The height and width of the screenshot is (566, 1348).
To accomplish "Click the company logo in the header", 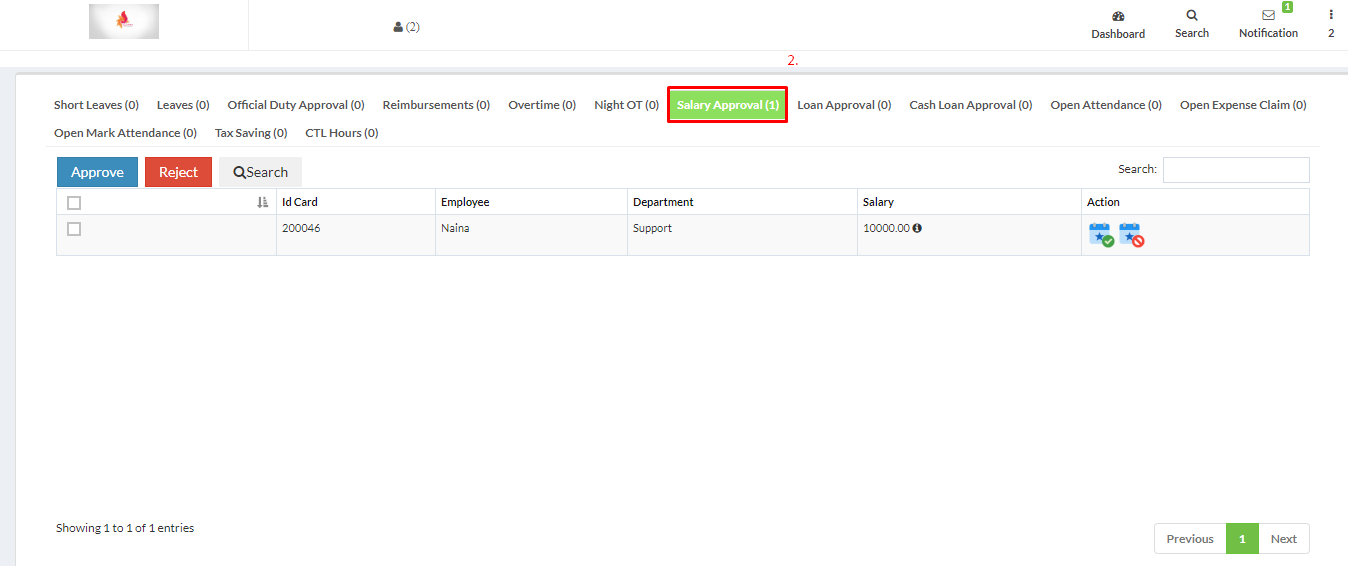I will (x=124, y=22).
